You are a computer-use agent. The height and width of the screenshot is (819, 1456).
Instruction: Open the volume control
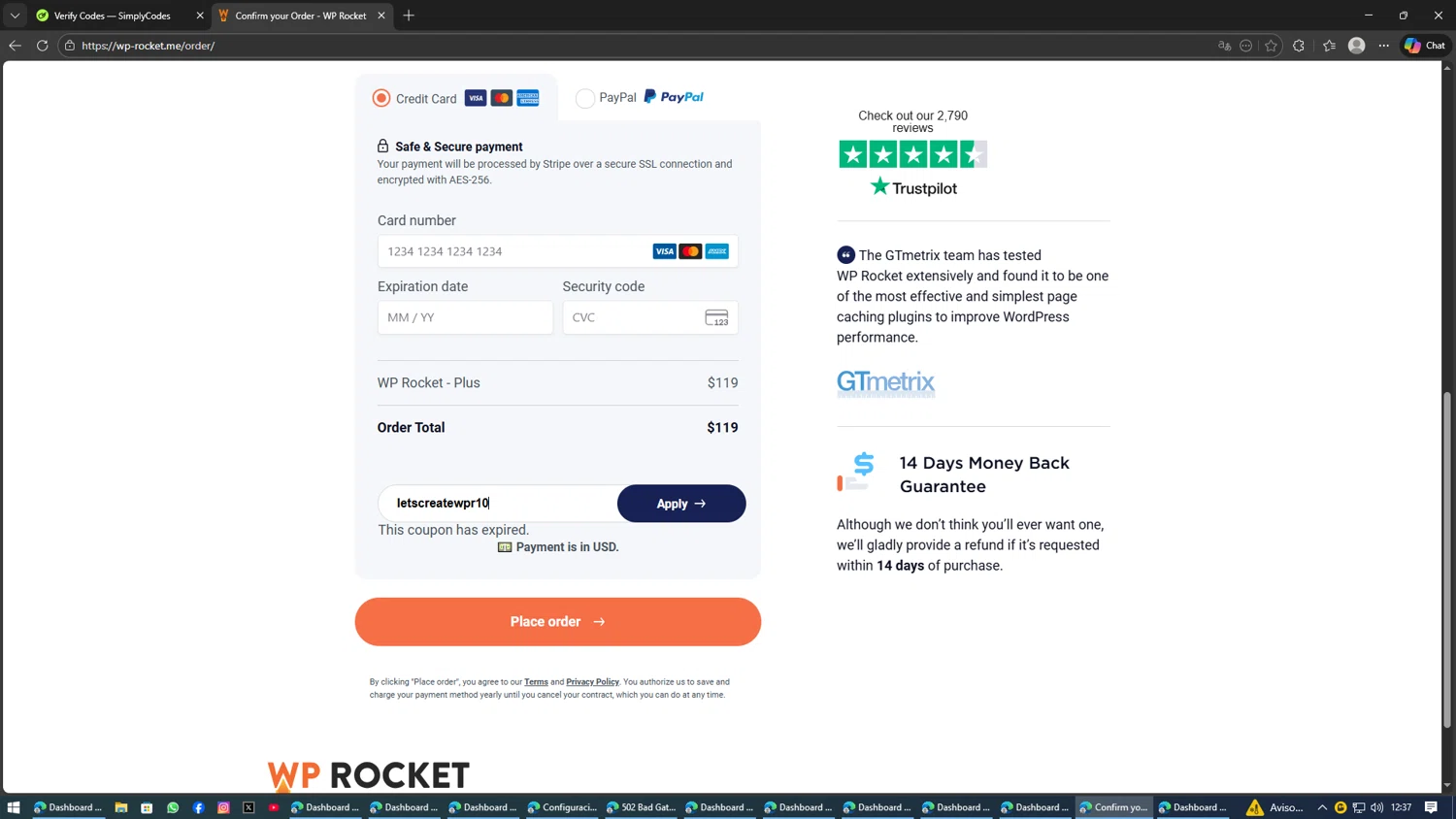click(1376, 807)
